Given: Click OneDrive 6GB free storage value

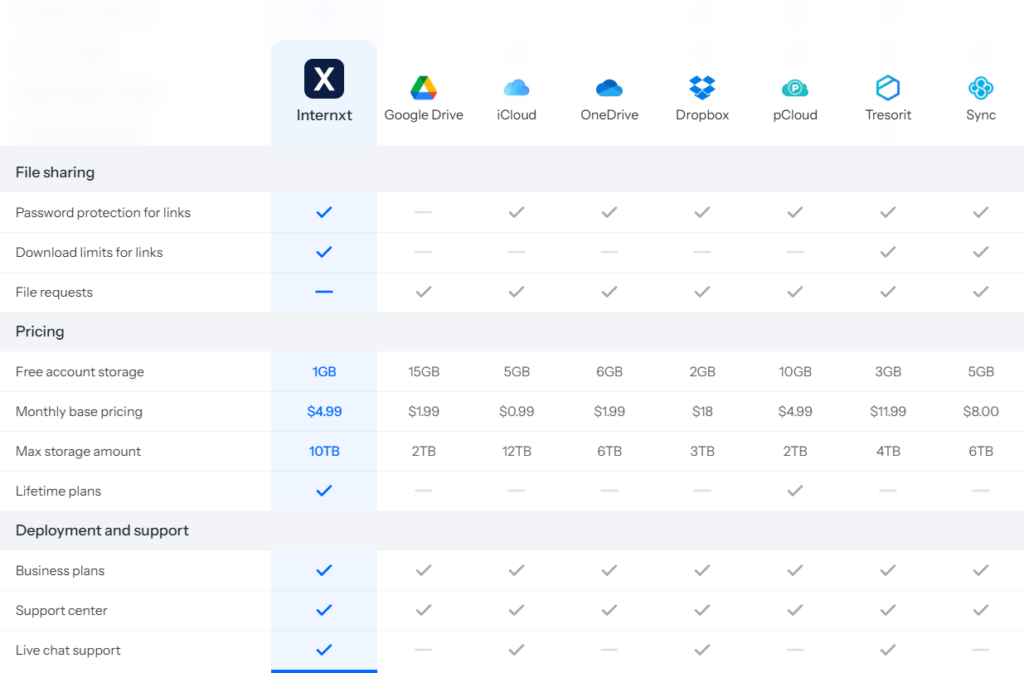Looking at the screenshot, I should click(x=609, y=371).
